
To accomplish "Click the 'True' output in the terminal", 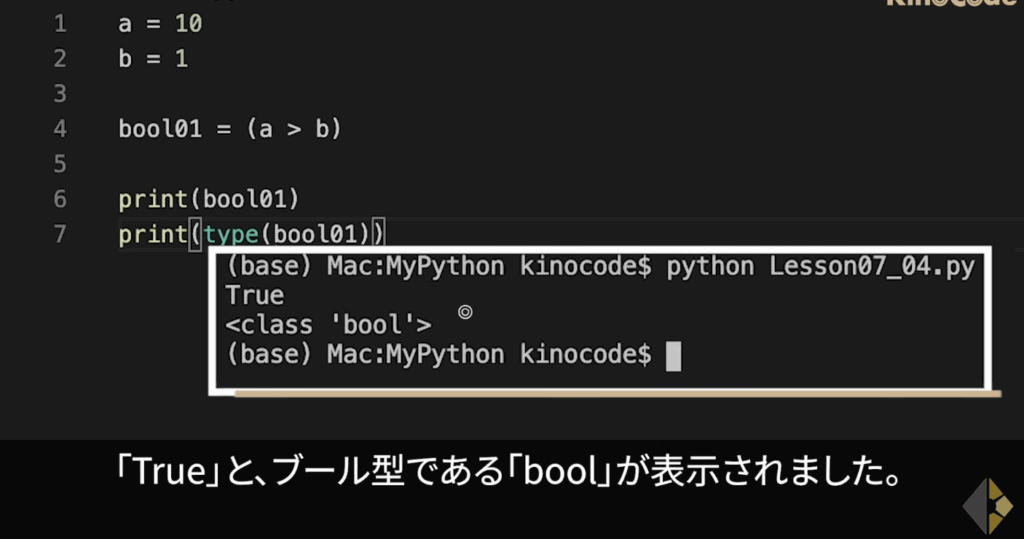I will 255,296.
